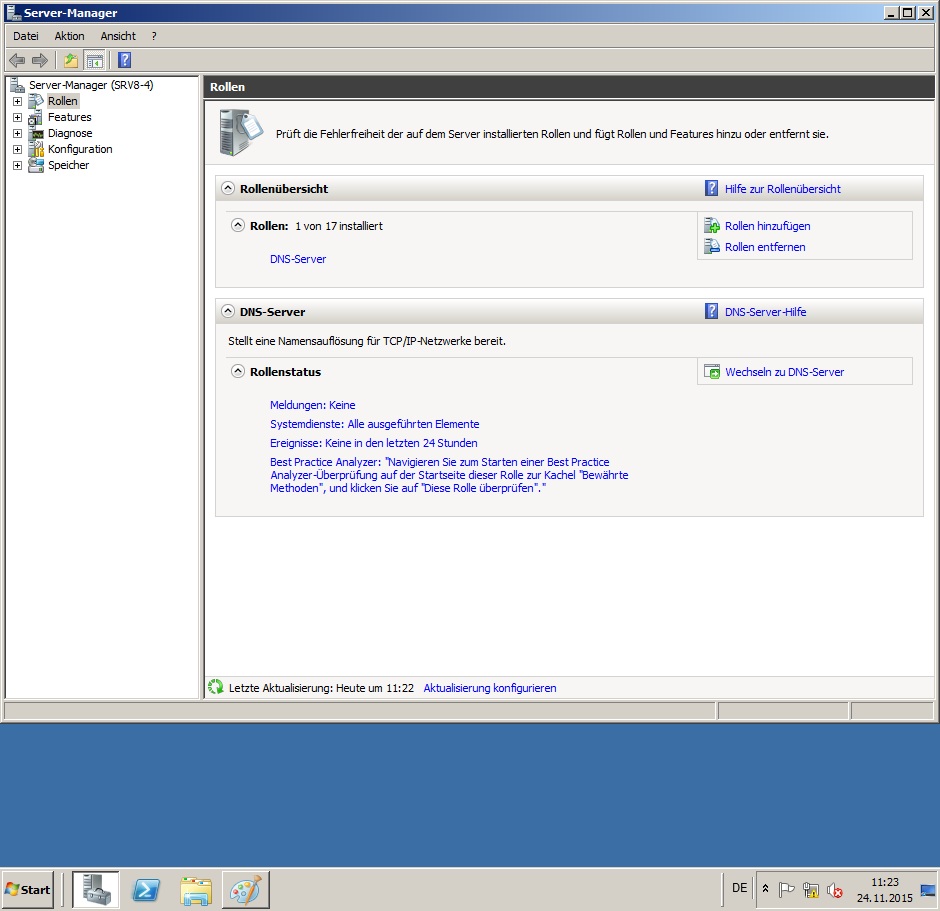Click the Features tree node icon
The height and width of the screenshot is (911, 940).
pyautogui.click(x=36, y=117)
